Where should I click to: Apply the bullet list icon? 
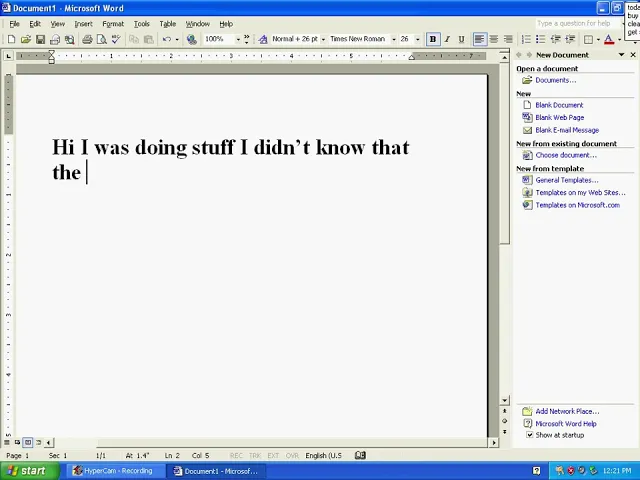[540, 39]
